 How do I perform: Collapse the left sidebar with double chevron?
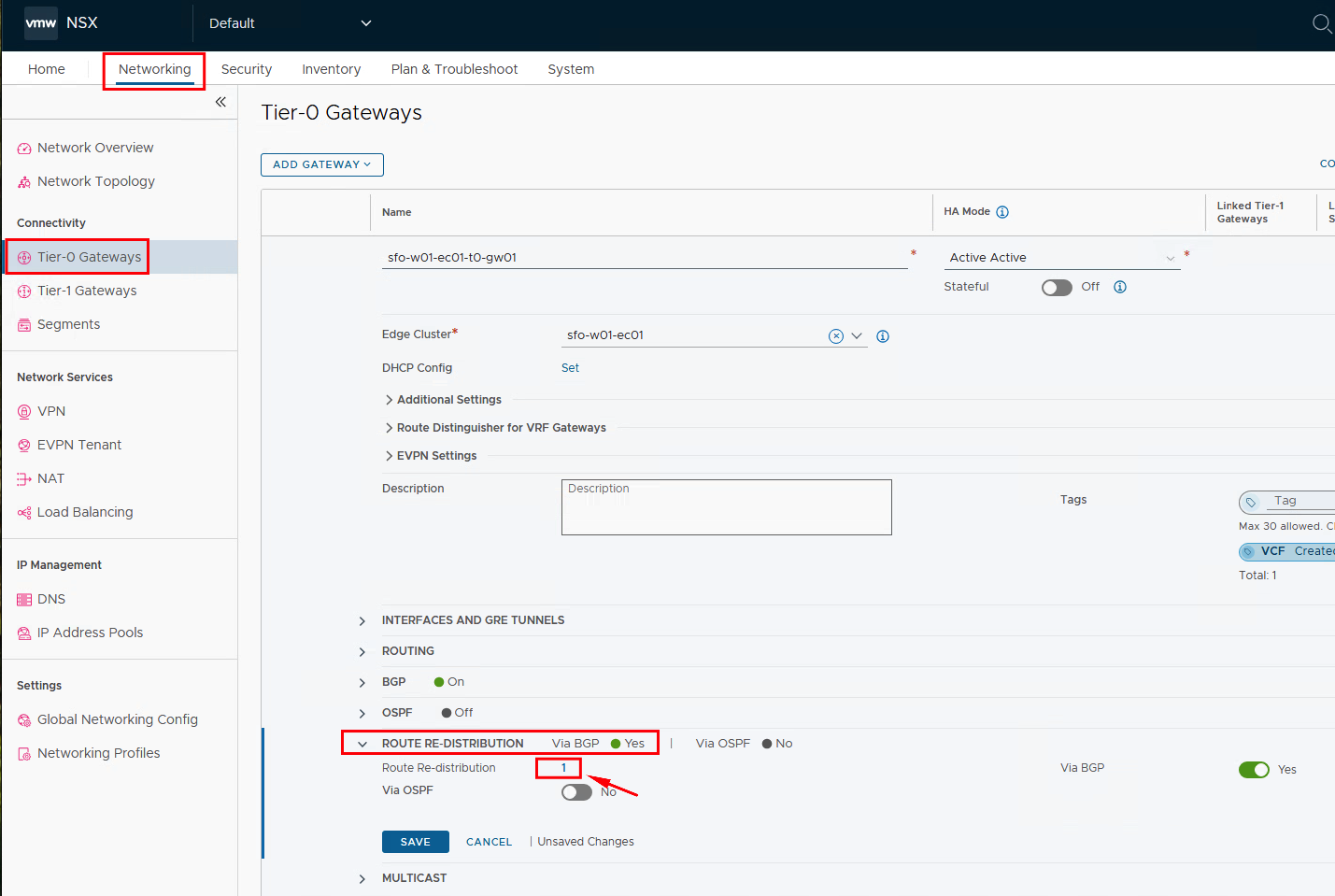pyautogui.click(x=220, y=102)
